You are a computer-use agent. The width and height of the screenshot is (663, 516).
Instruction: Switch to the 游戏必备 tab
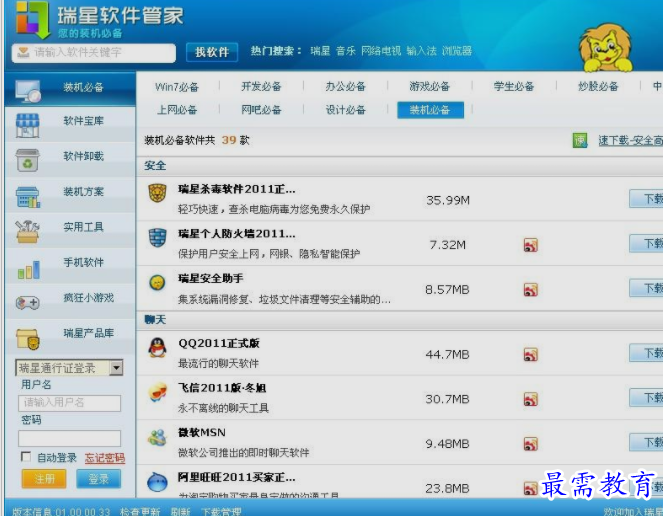429,87
